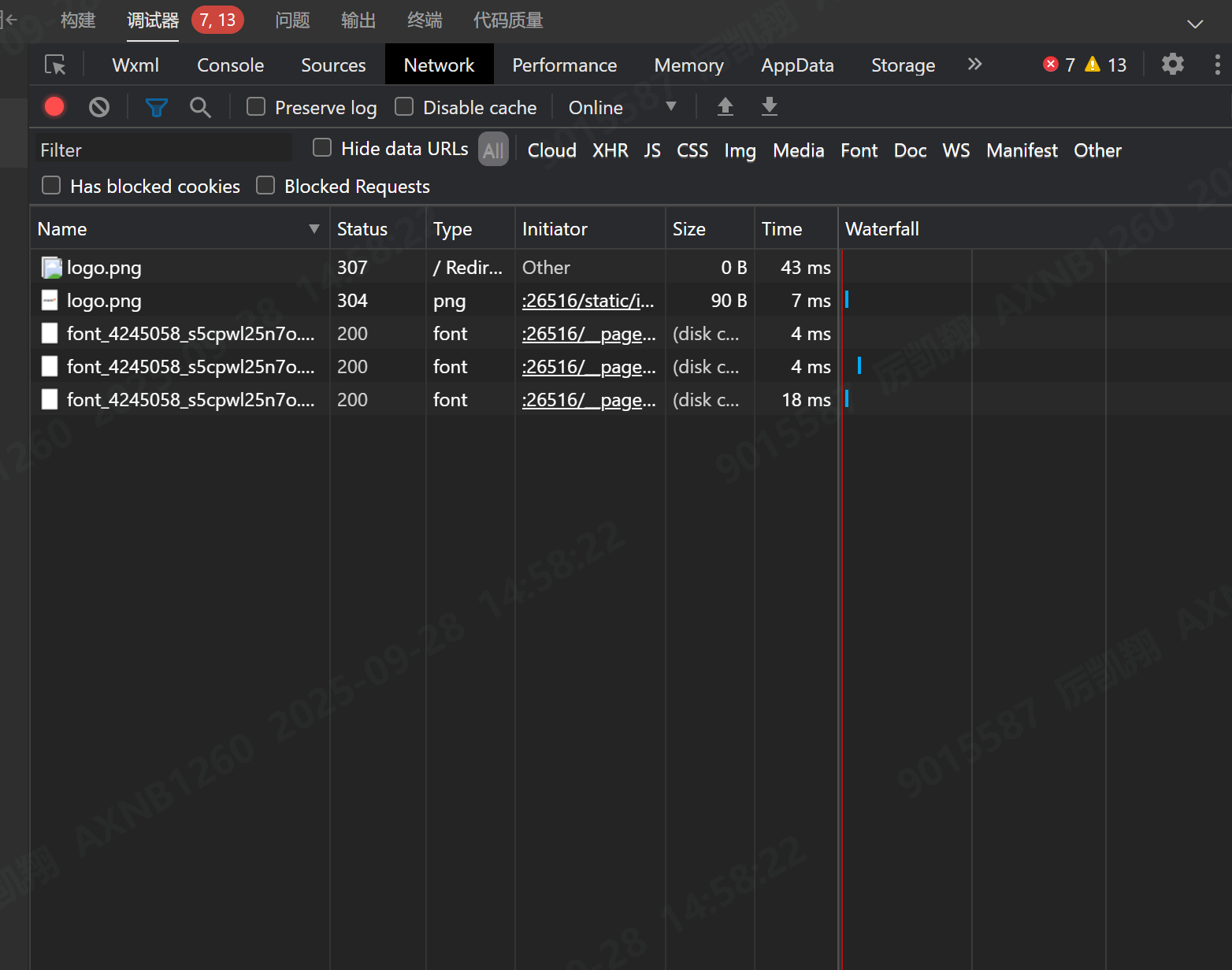Filter requests by Cloud
Viewport: 1232px width, 970px height.
point(551,150)
